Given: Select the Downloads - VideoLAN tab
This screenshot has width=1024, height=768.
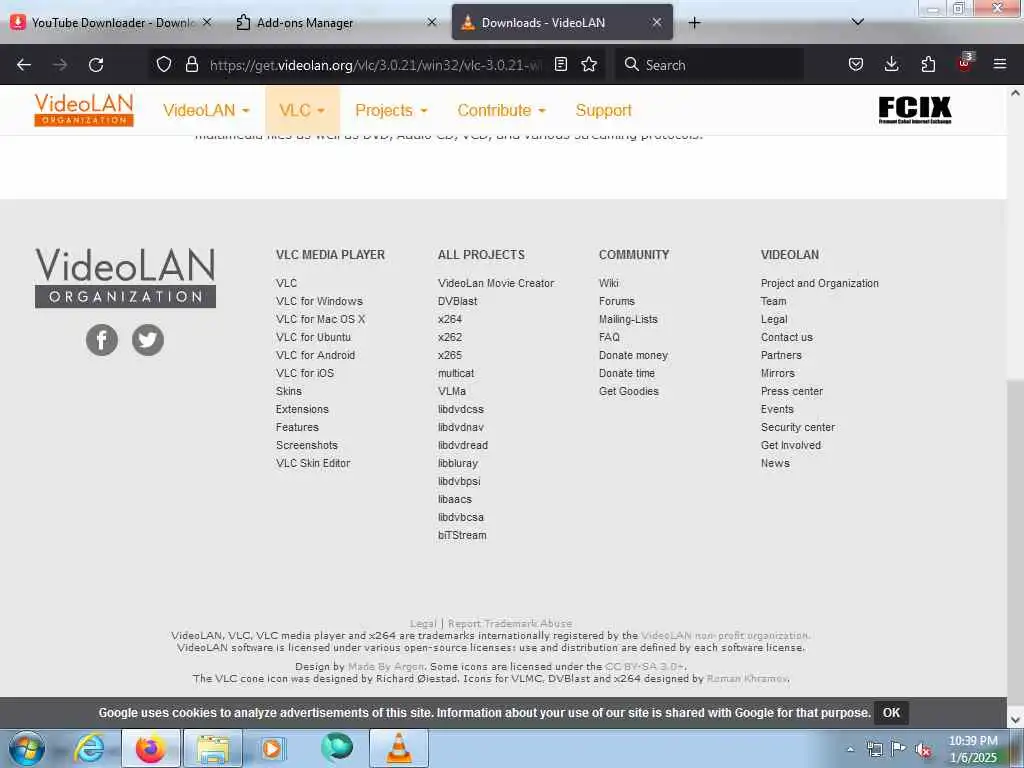Looking at the screenshot, I should click(x=562, y=23).
